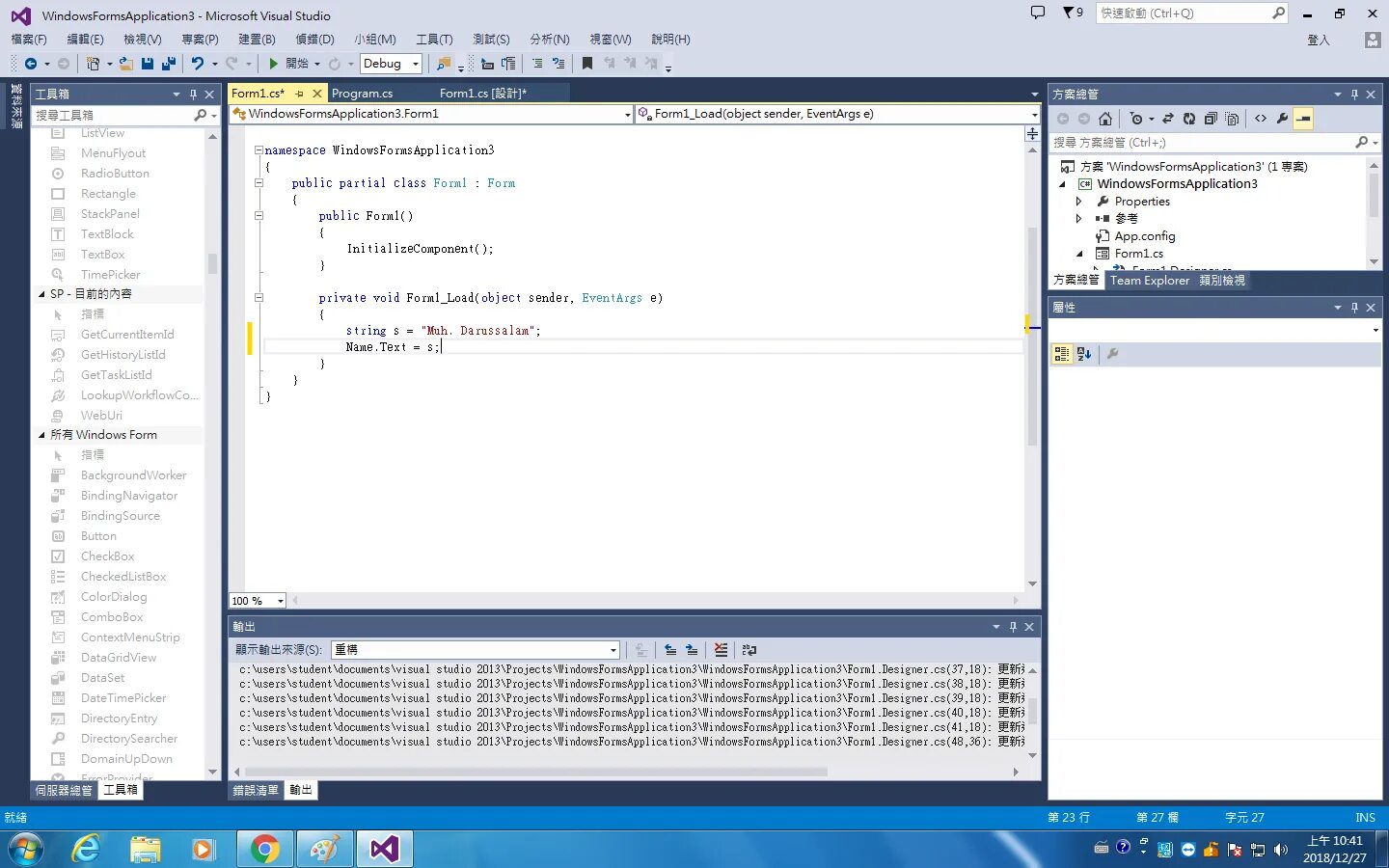Open the 工具(T) menu
The width and height of the screenshot is (1389, 868).
coord(434,40)
